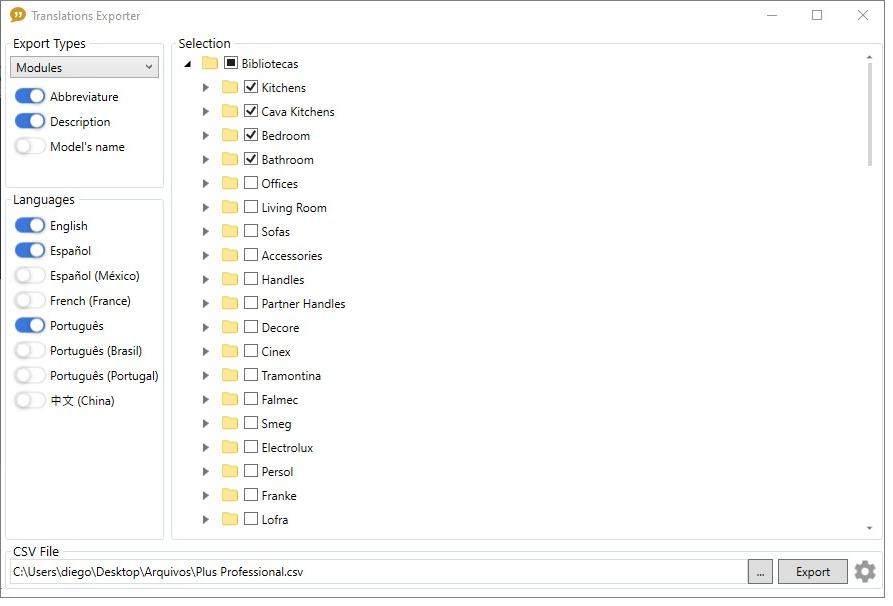Click the Bibliotecas folder icon
893x606 pixels.
coord(211,64)
